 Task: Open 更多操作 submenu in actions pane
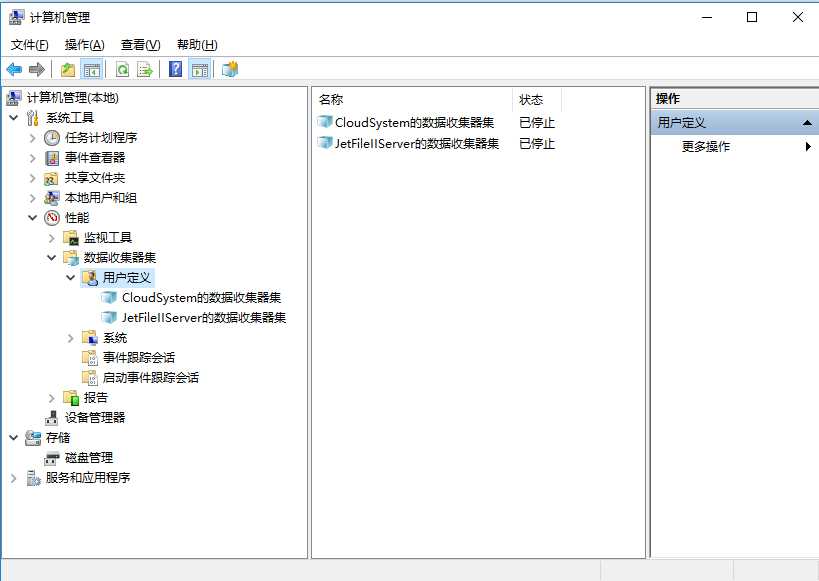[x=734, y=146]
